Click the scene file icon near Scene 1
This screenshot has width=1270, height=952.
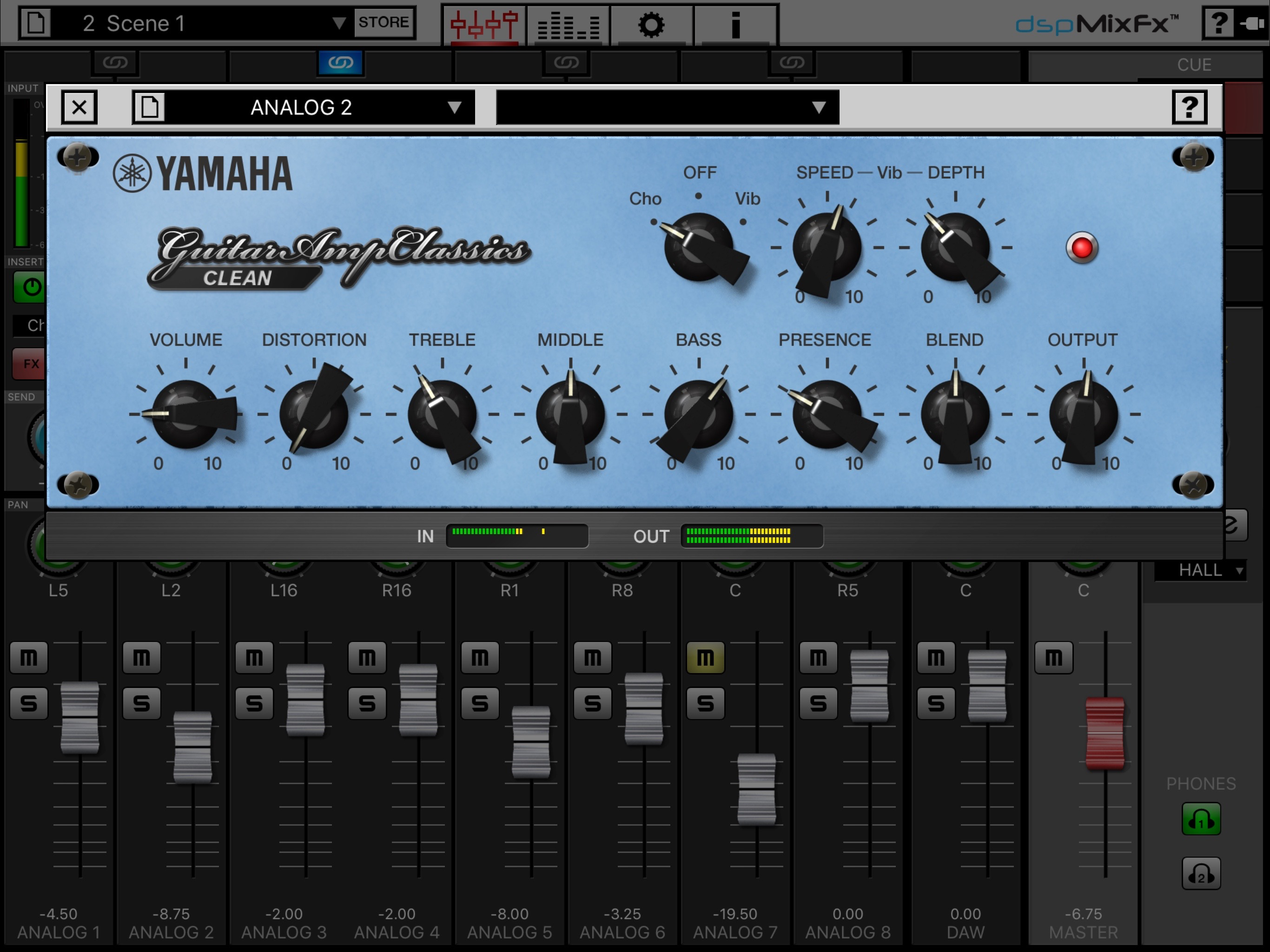(36, 23)
